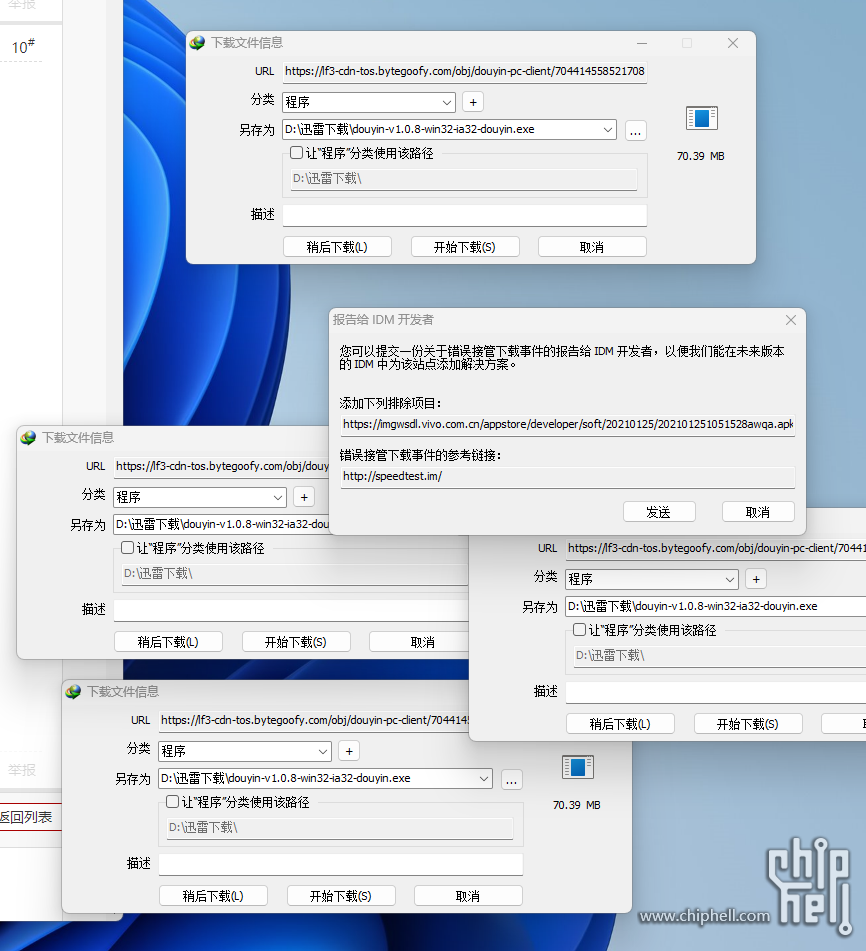Start the download with 开始下载(S) in the top dialog
Screen dimensions: 866x951
point(465,247)
